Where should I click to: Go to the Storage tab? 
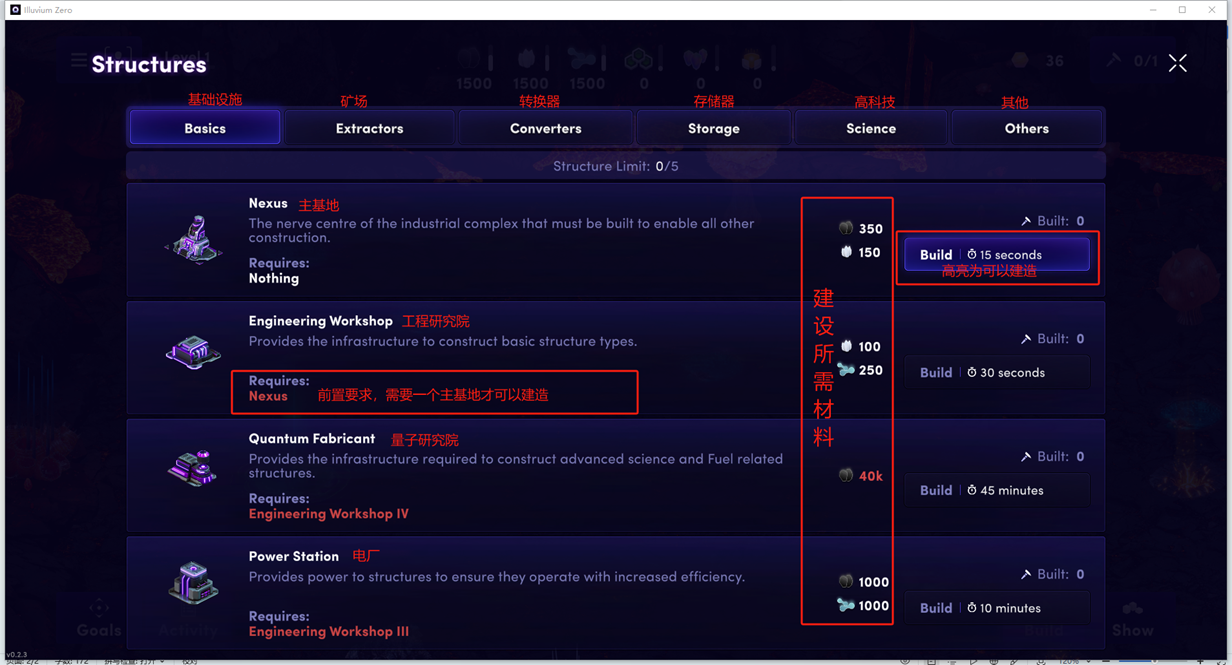(x=713, y=128)
